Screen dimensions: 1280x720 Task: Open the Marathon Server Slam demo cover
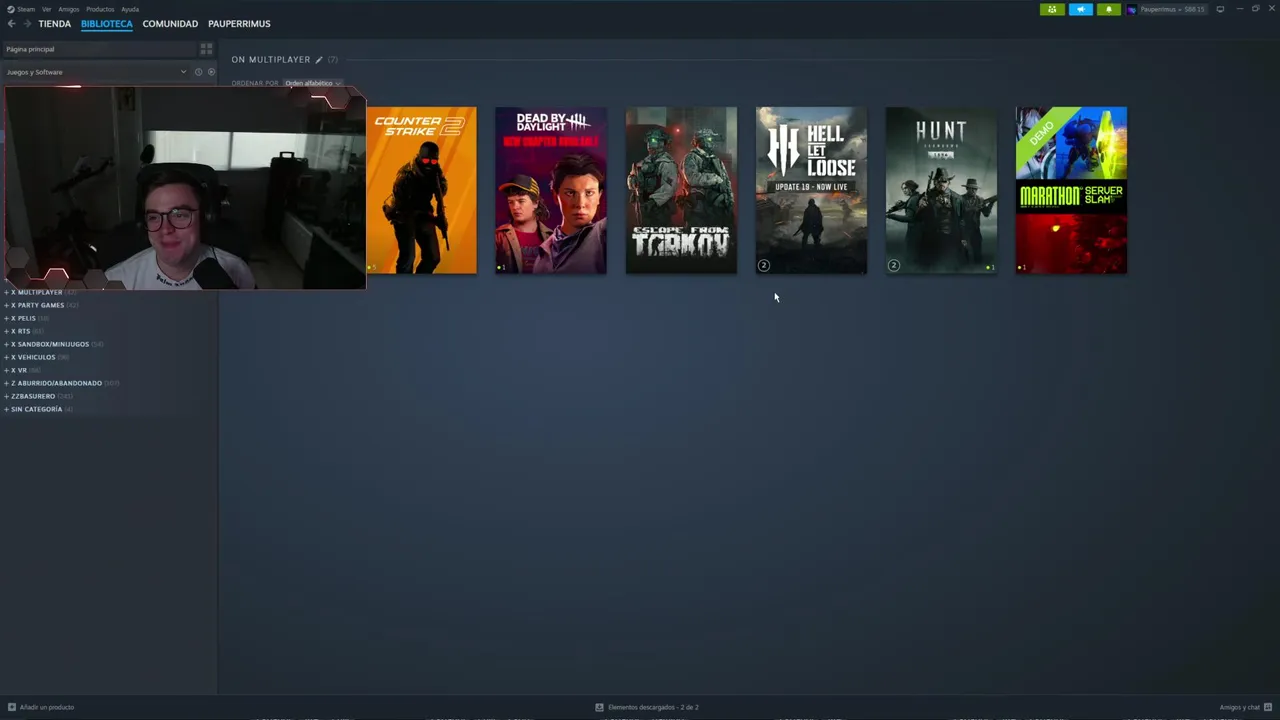(x=1071, y=190)
